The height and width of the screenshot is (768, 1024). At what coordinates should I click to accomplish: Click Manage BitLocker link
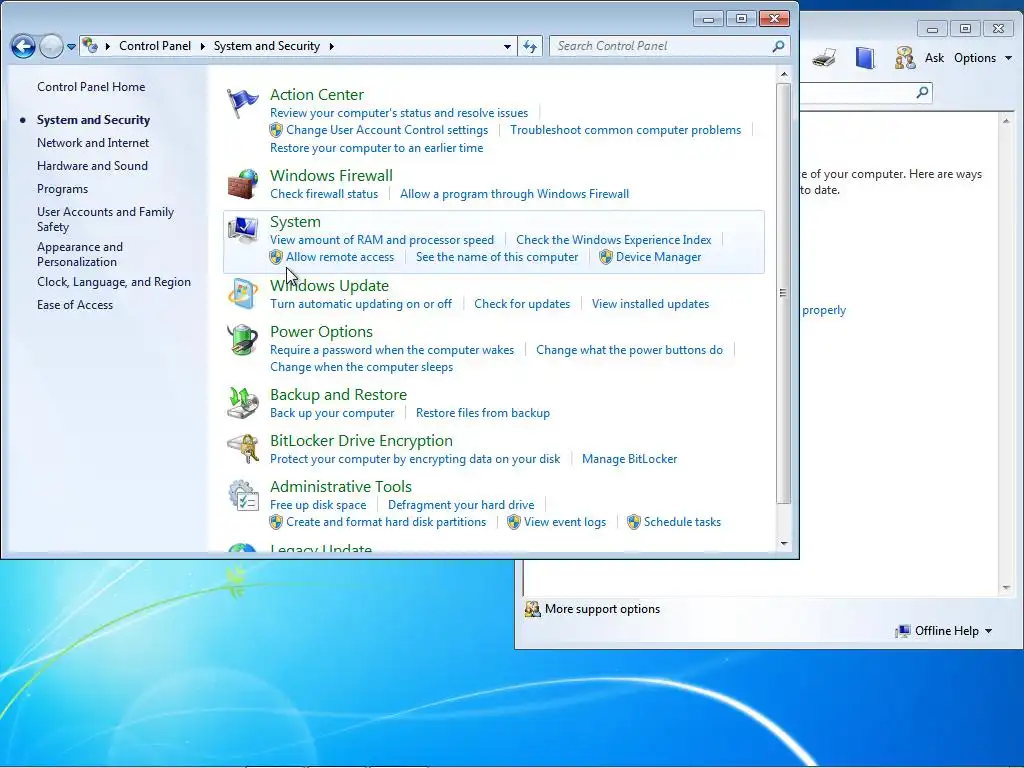pyautogui.click(x=630, y=459)
